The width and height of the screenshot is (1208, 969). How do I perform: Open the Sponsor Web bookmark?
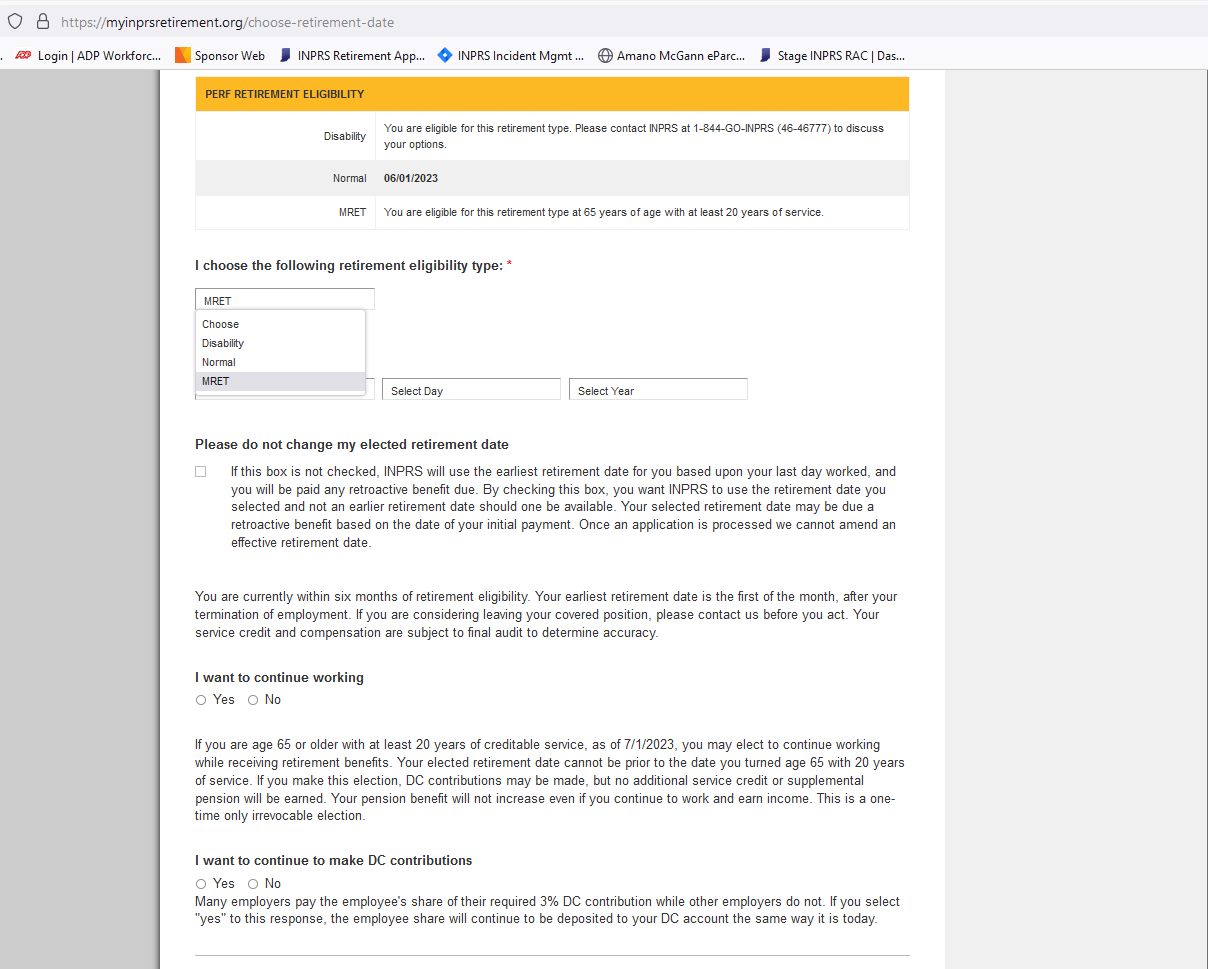click(x=220, y=56)
